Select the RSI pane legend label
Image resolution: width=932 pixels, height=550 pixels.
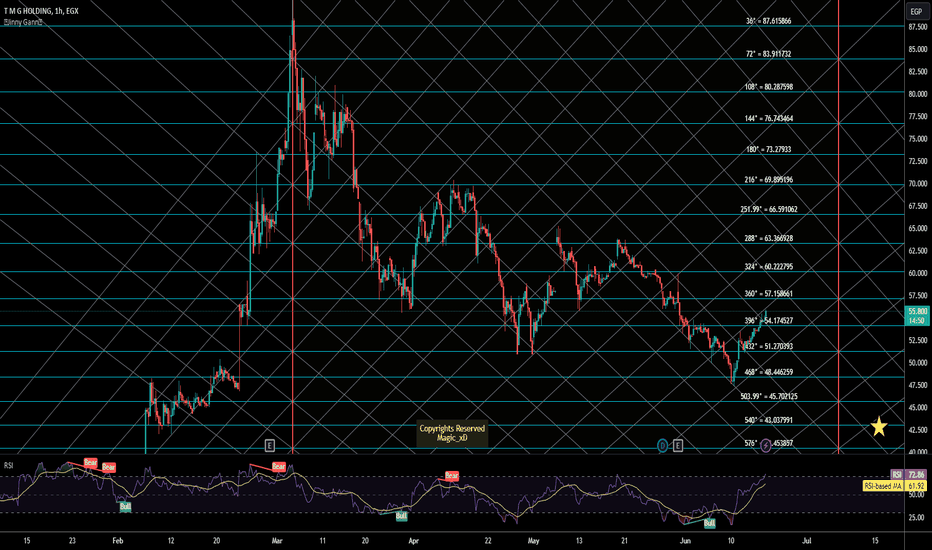point(8,465)
